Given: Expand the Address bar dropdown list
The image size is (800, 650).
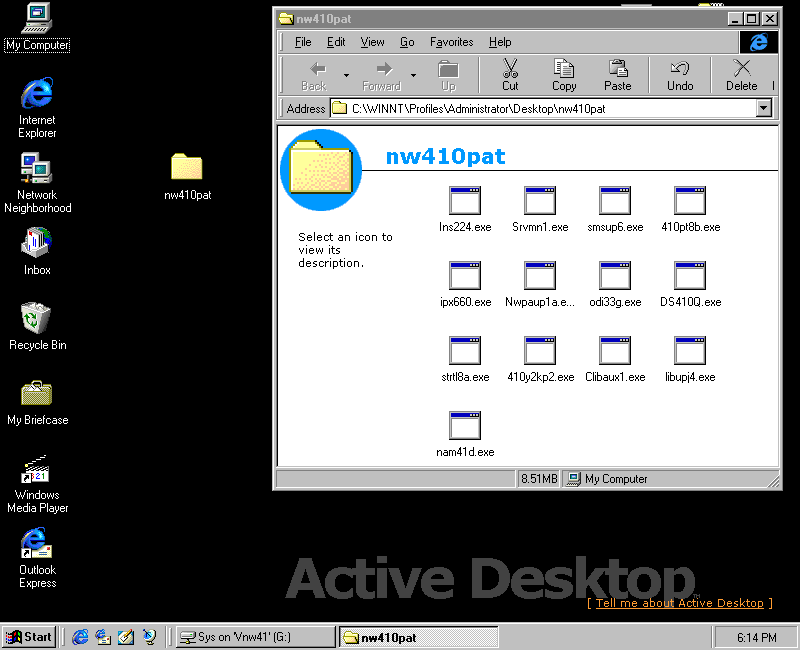Looking at the screenshot, I should (763, 108).
